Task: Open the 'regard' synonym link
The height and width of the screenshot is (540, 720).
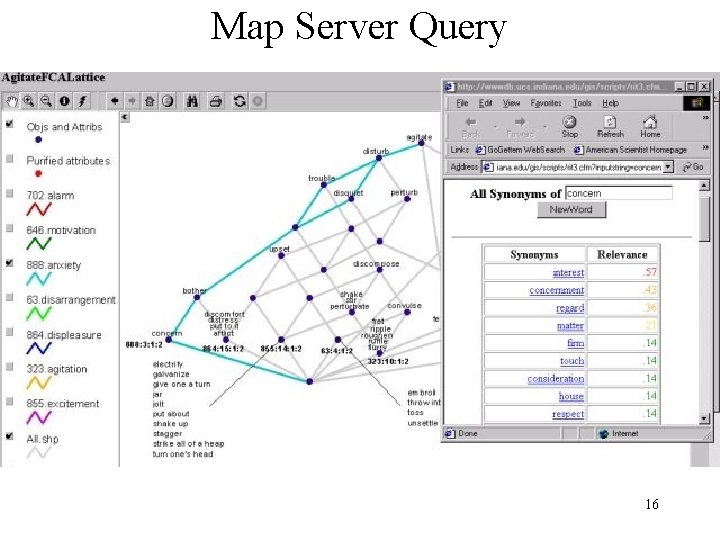Action: pyautogui.click(x=570, y=308)
